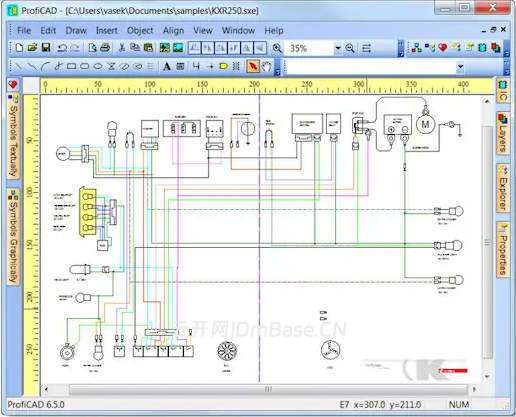Open the File menu
516x417 pixels.
click(24, 31)
